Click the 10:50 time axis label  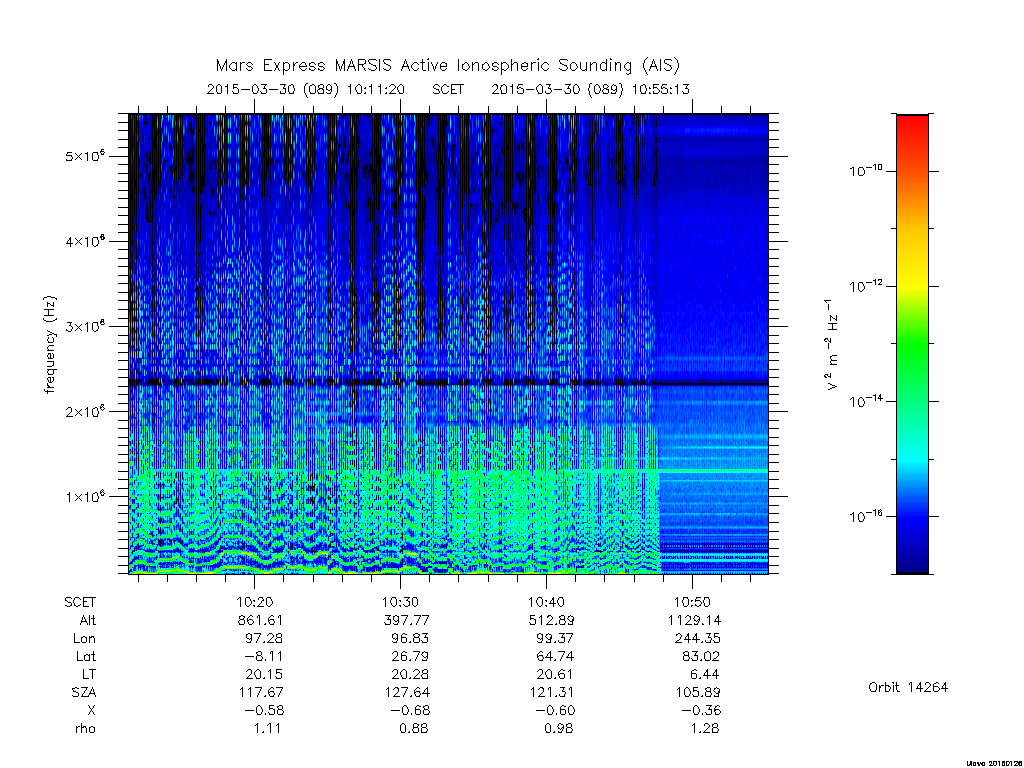(692, 602)
